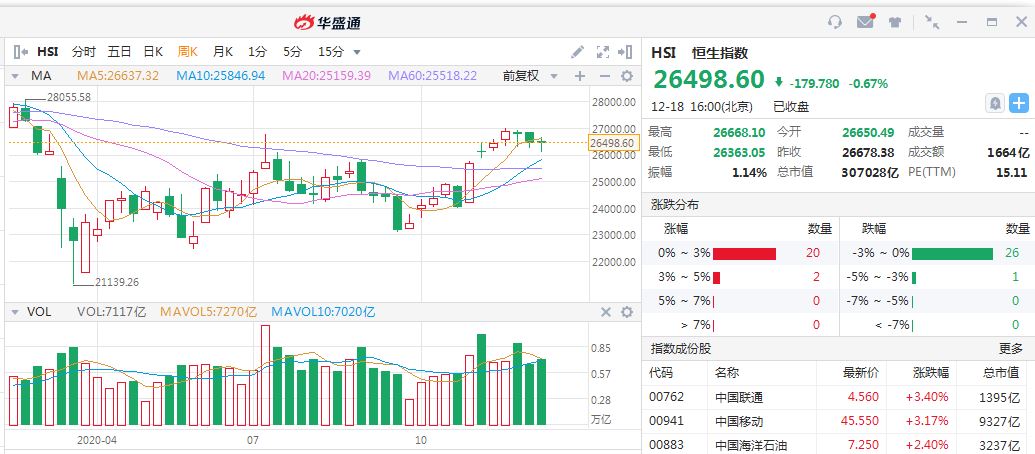1035x454 pixels.
Task: Open the messages envelope icon
Action: tap(865, 22)
